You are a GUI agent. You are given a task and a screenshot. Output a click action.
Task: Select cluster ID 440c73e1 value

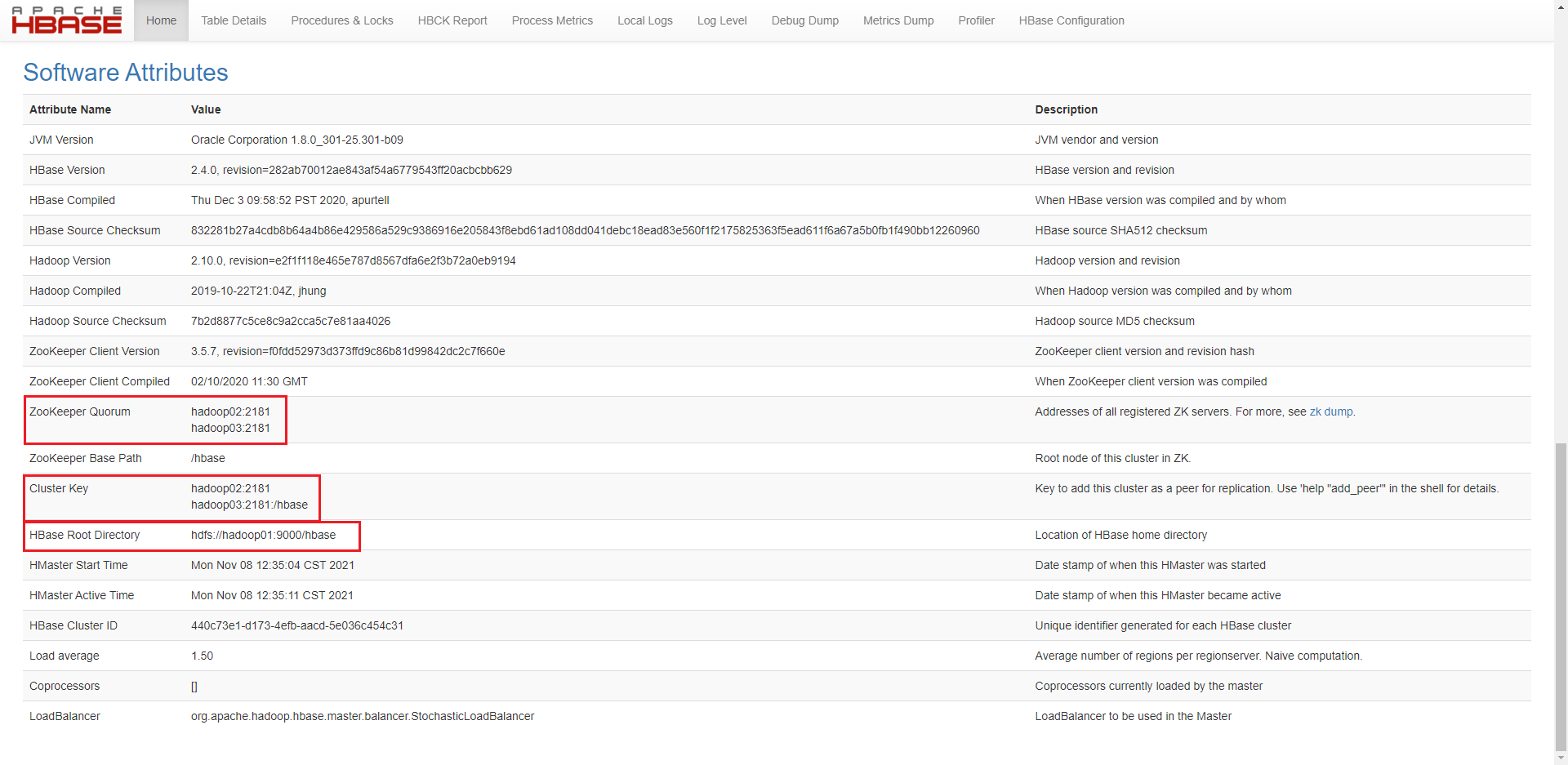(297, 625)
